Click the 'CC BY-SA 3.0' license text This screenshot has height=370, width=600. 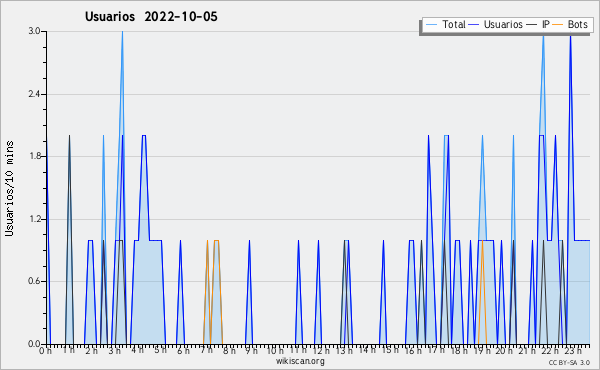pyautogui.click(x=569, y=363)
